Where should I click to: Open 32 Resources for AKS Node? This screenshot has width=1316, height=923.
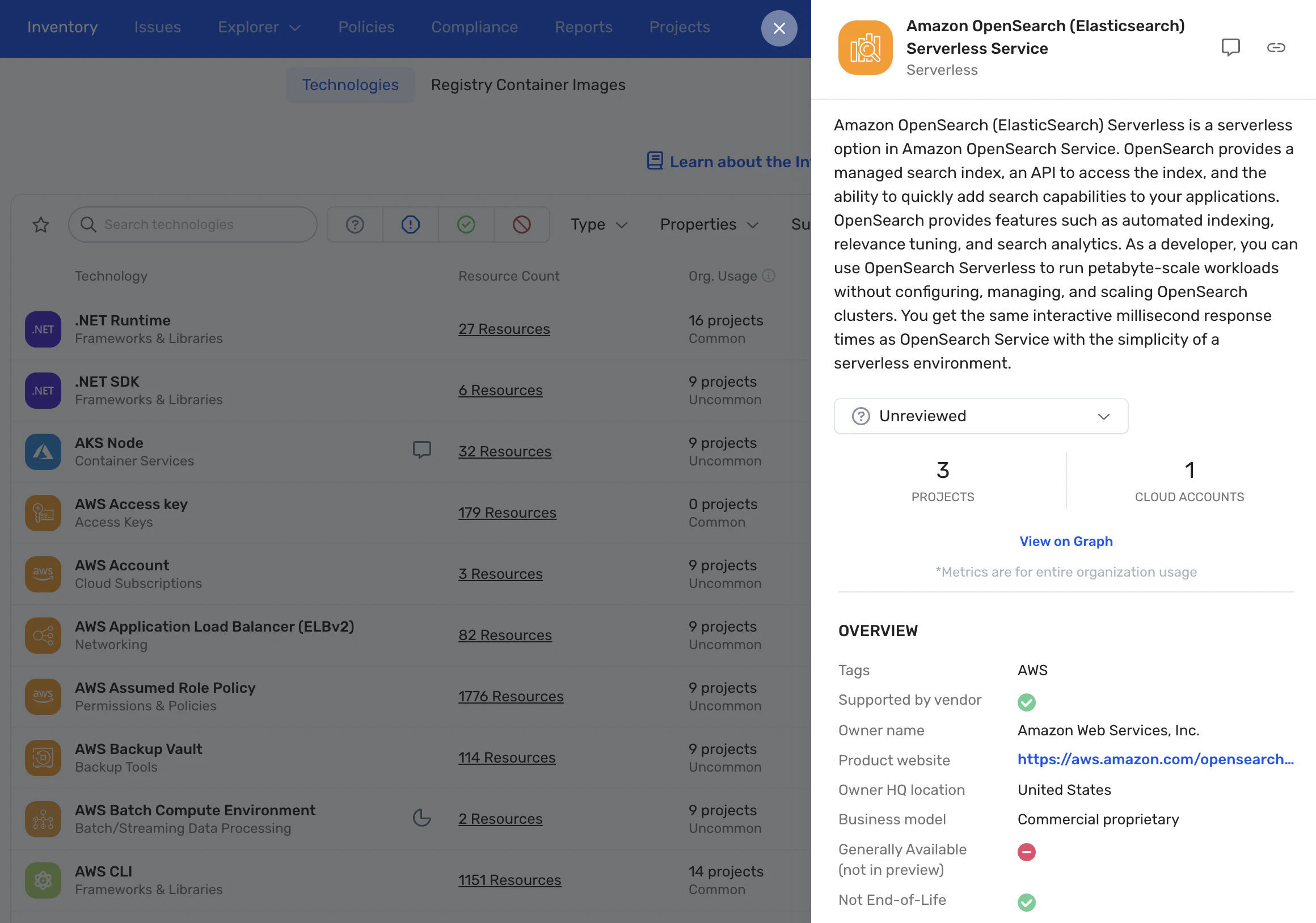pos(504,451)
